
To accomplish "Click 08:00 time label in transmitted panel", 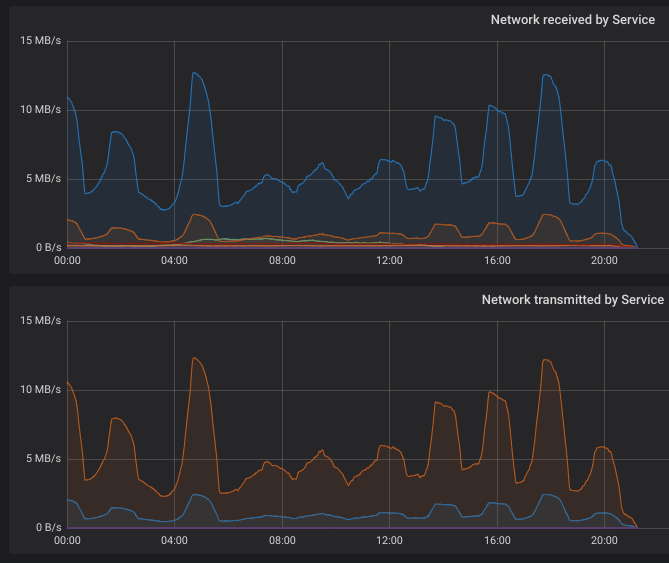I will point(282,540).
